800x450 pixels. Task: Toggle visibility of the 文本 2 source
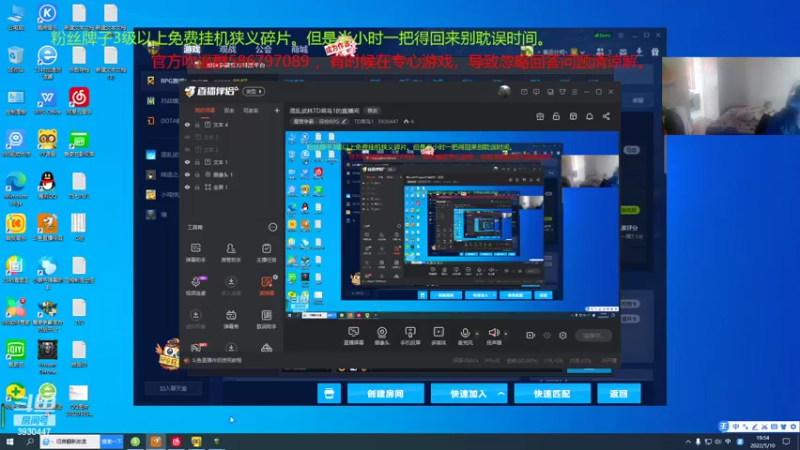[187, 149]
